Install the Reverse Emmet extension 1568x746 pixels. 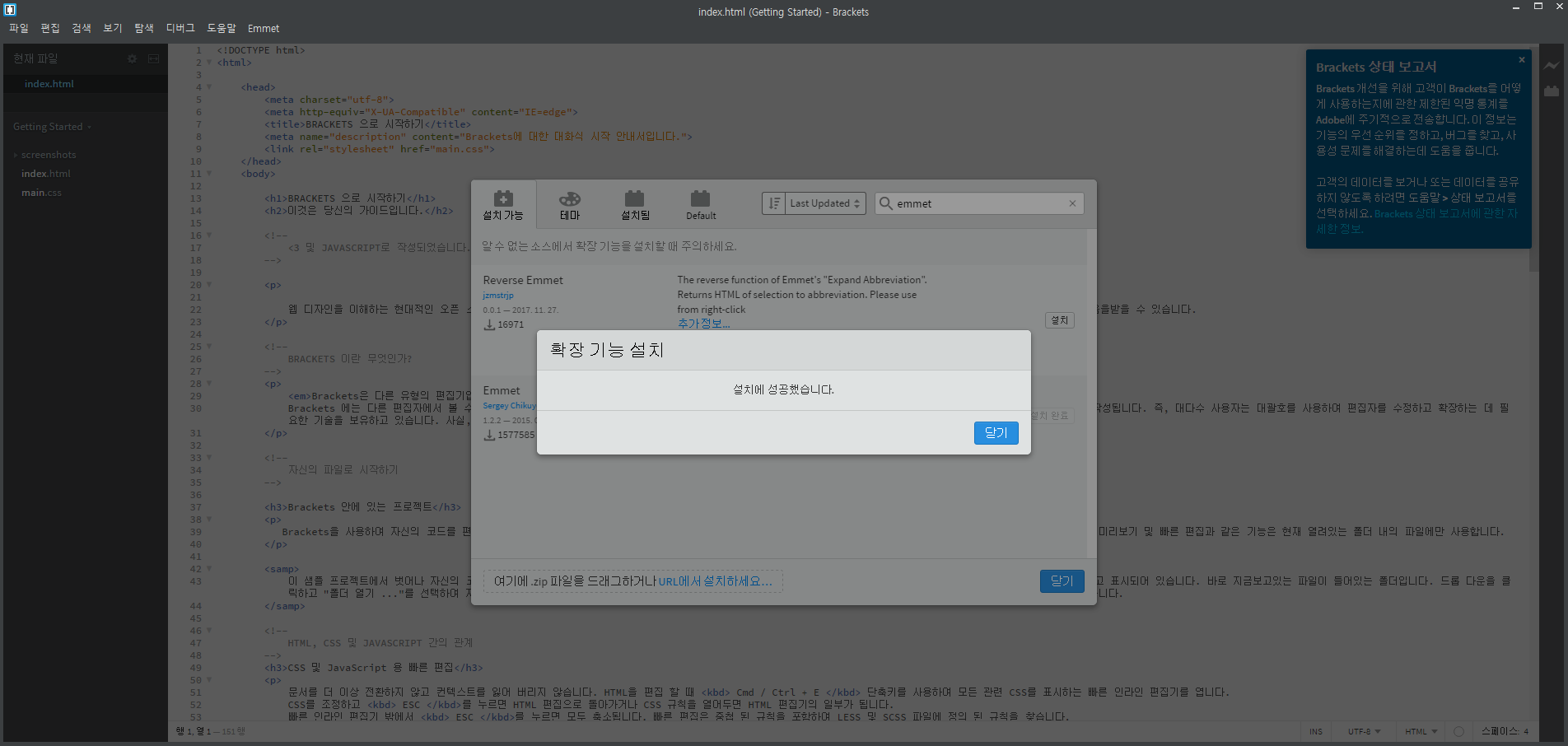(1060, 320)
